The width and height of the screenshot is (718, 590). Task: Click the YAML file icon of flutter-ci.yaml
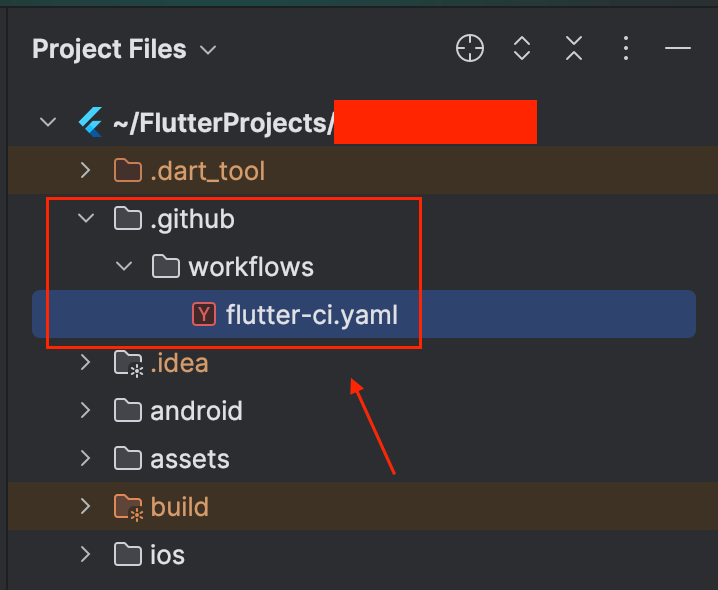point(204,314)
